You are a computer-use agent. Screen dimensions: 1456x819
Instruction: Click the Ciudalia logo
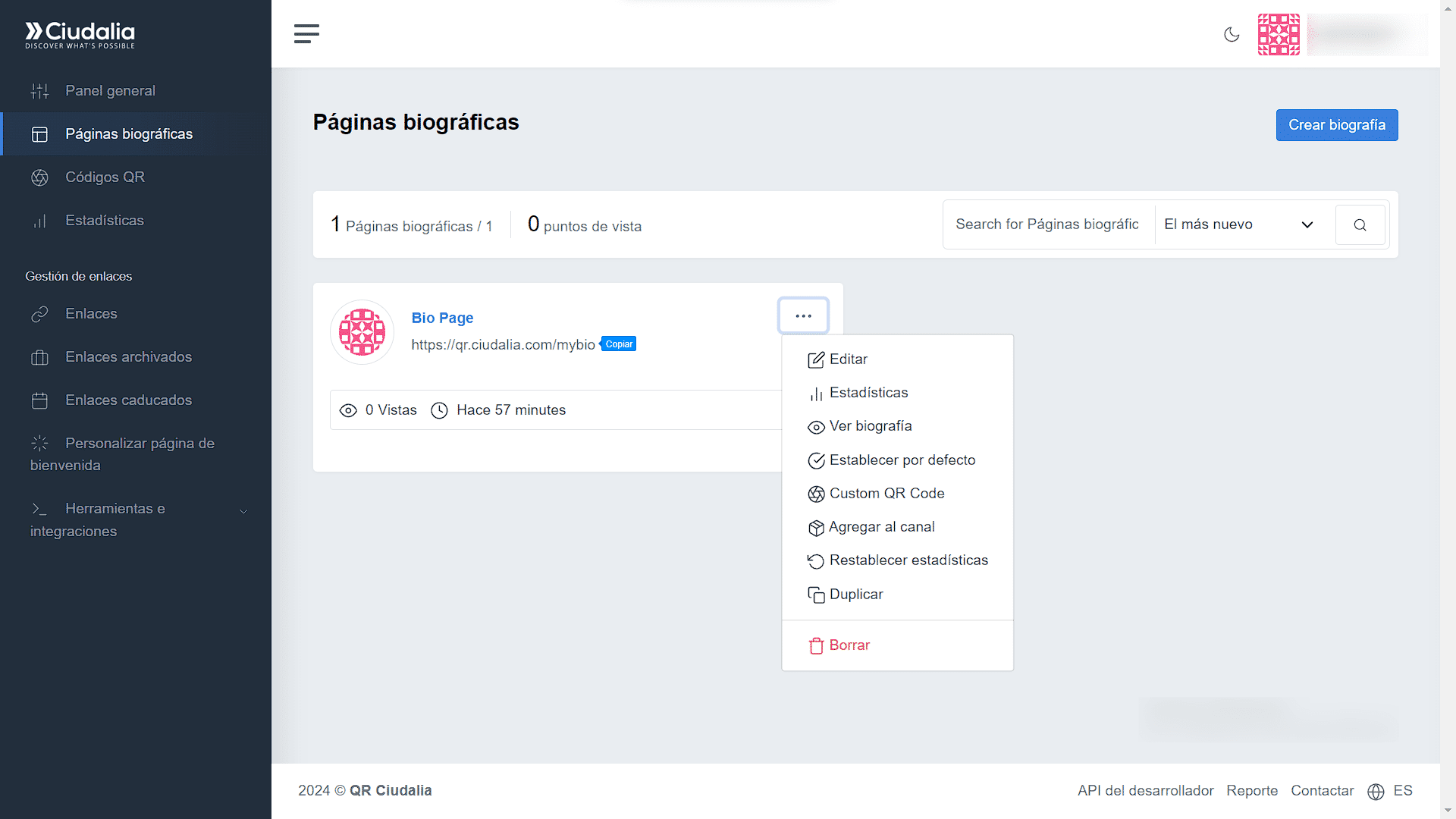[80, 35]
